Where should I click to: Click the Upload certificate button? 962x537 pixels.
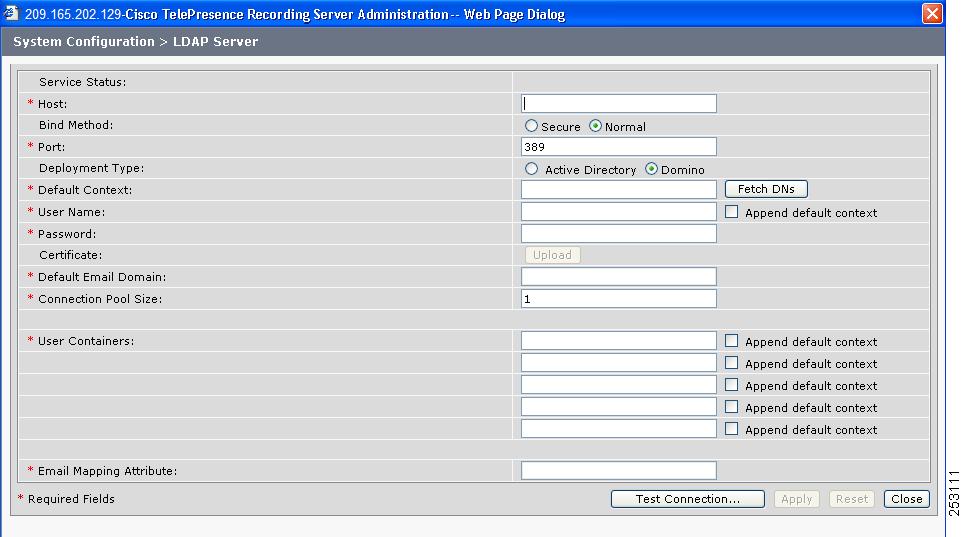tap(552, 255)
